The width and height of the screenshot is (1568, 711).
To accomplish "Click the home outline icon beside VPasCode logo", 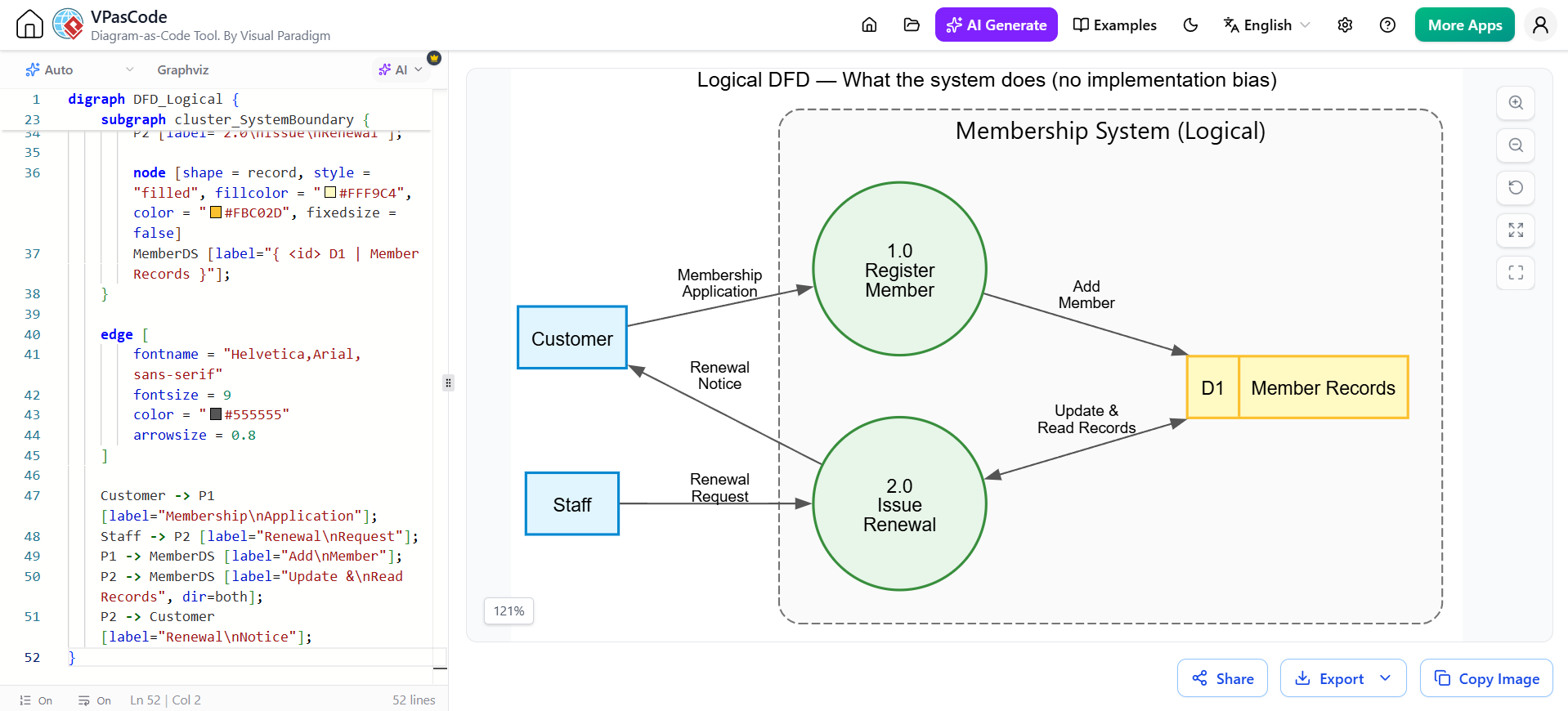I will click(x=29, y=25).
